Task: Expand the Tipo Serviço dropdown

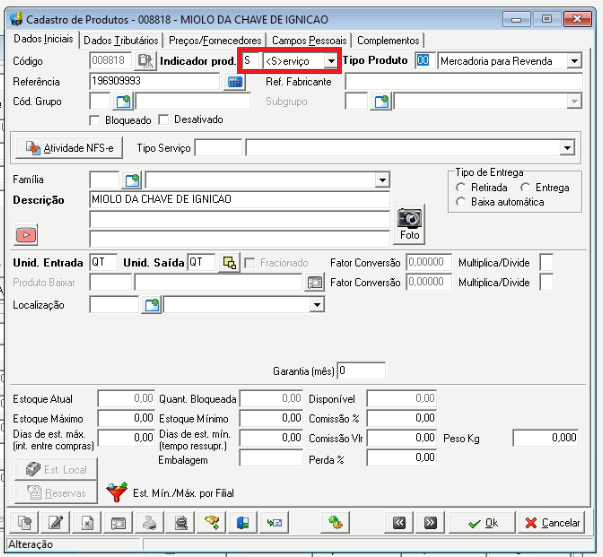Action: [x=567, y=148]
